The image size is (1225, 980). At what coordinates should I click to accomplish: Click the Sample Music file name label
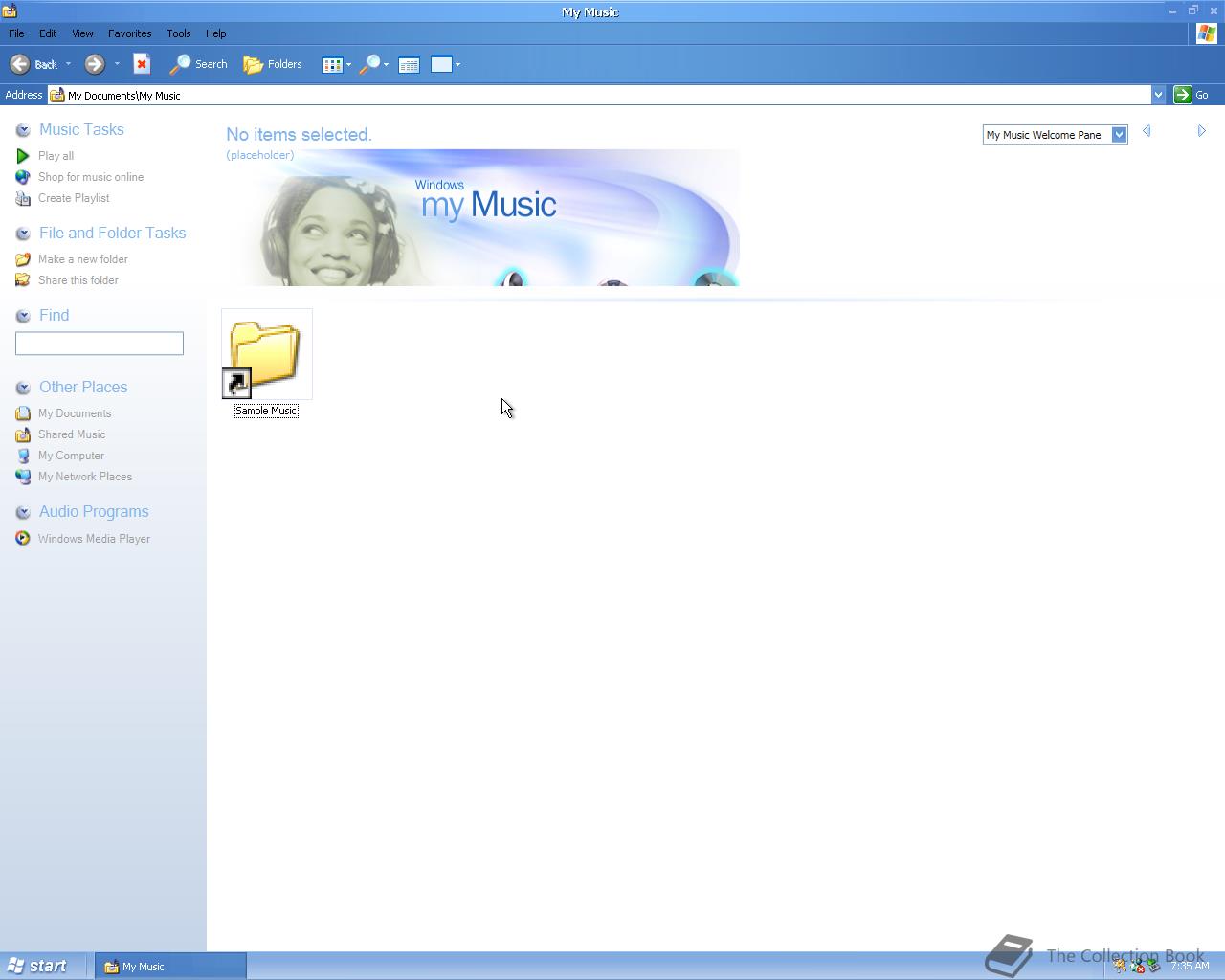[266, 411]
